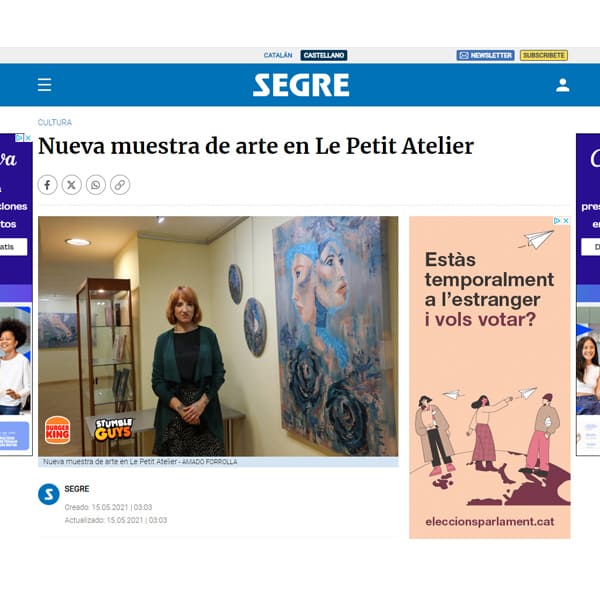Viewport: 600px width, 600px height.
Task: Share article via Facebook icon
Action: coord(47,185)
